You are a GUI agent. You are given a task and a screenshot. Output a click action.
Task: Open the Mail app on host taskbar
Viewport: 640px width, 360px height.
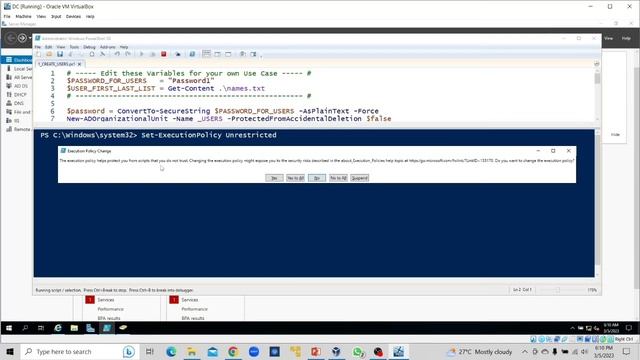point(213,351)
